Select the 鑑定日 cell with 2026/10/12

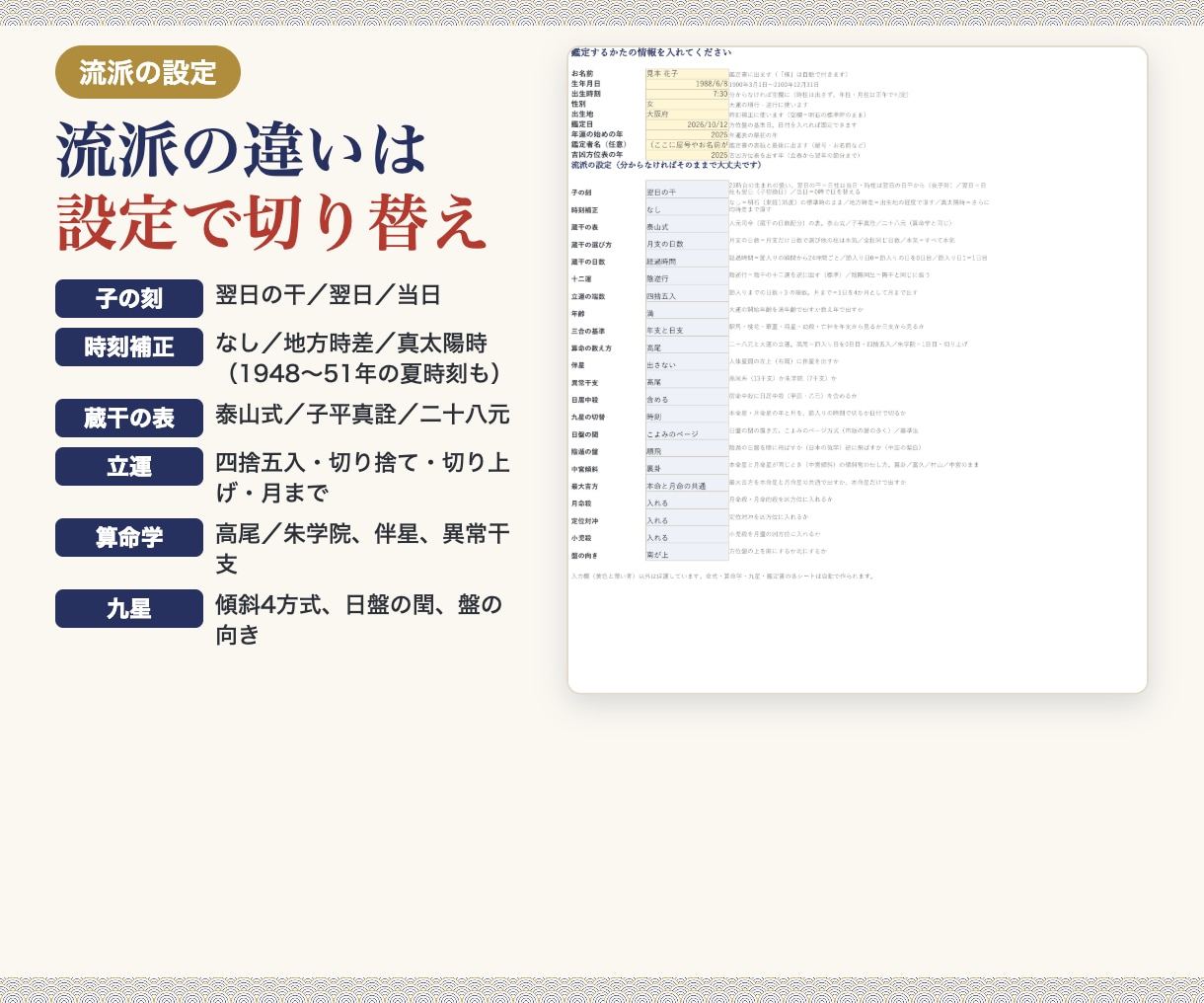(x=687, y=124)
